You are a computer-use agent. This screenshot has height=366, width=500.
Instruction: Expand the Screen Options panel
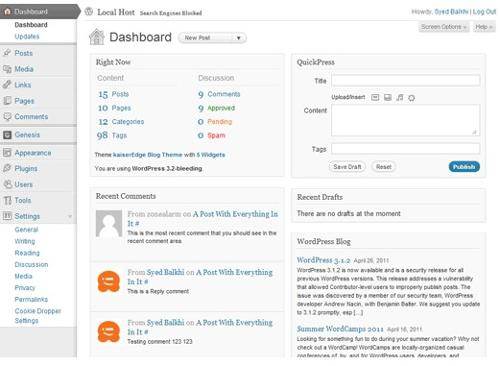coord(443,27)
